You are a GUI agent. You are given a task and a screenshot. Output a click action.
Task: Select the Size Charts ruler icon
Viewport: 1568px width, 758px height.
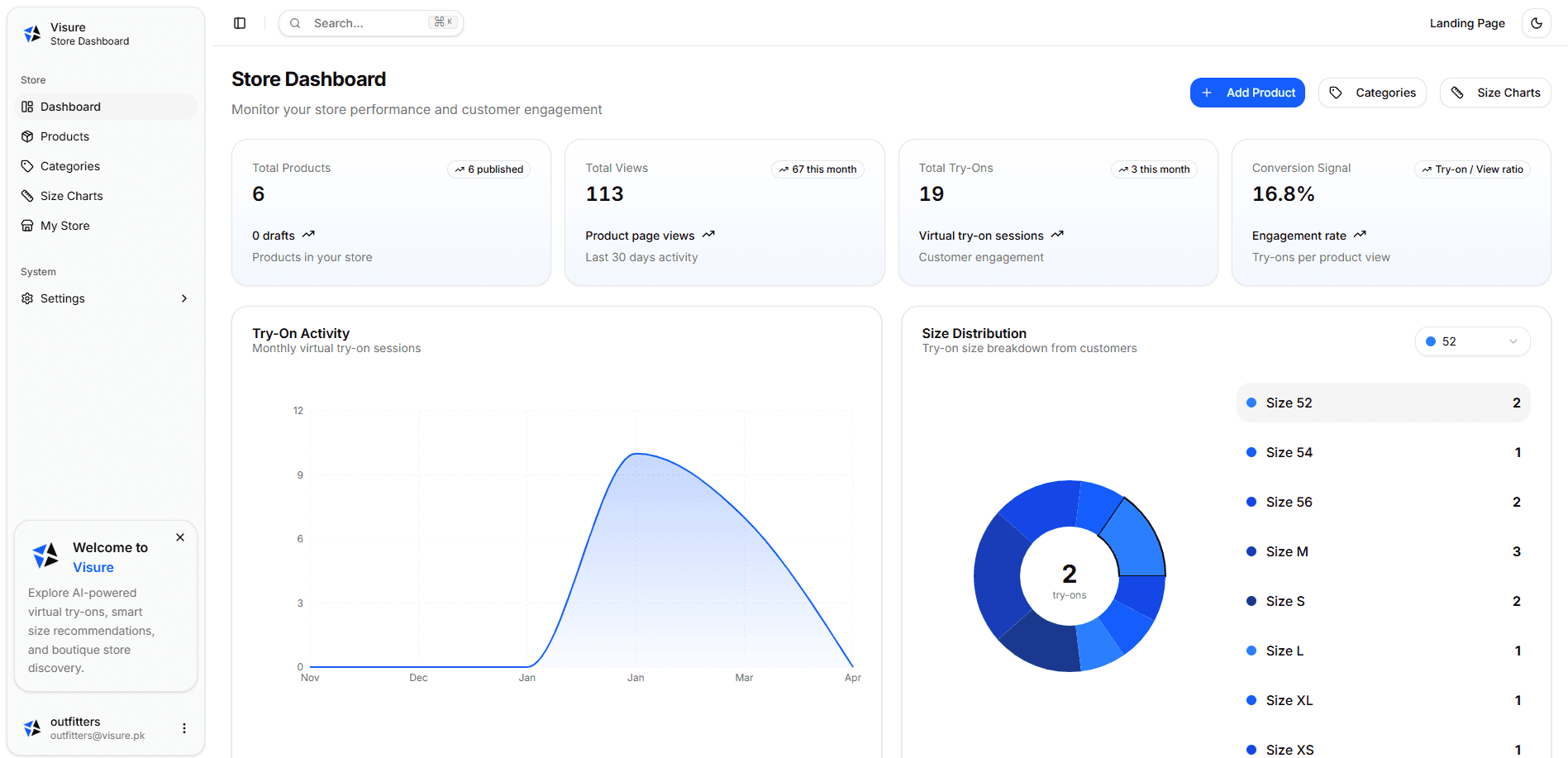click(x=27, y=196)
